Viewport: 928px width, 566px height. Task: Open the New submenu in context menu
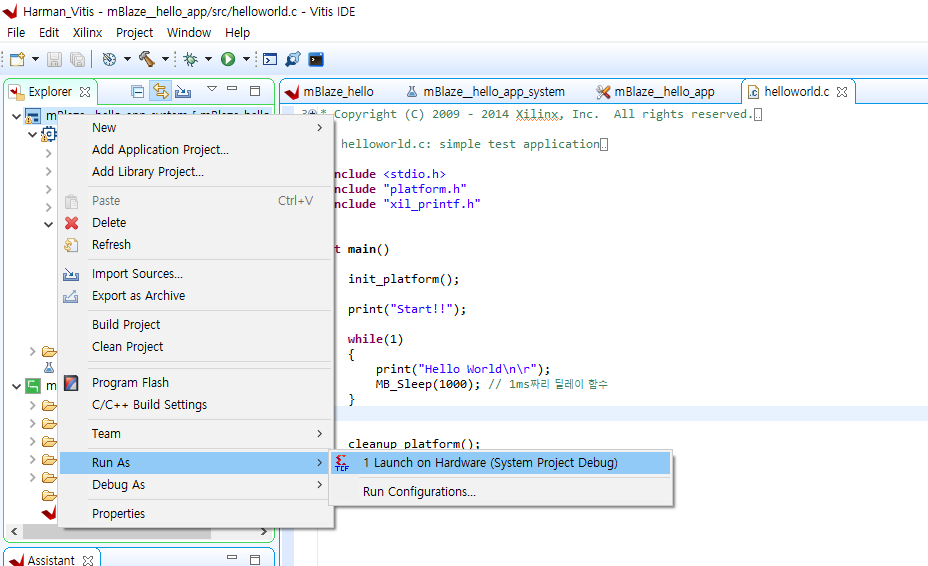pos(195,128)
